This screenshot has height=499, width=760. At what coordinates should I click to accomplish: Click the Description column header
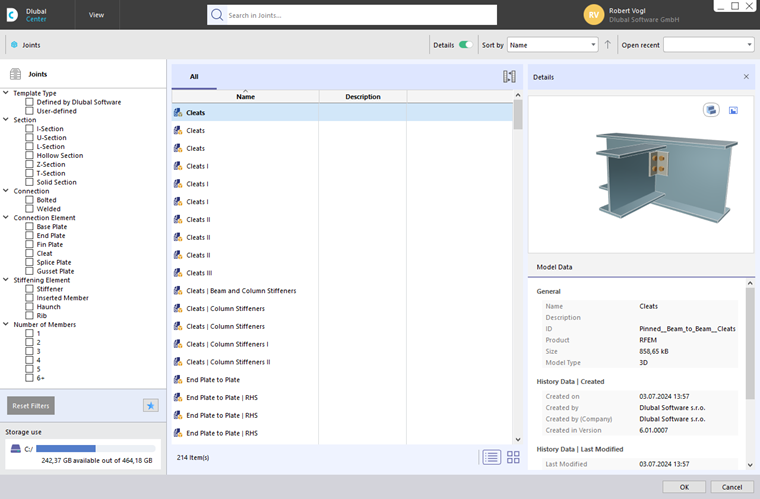click(x=363, y=96)
